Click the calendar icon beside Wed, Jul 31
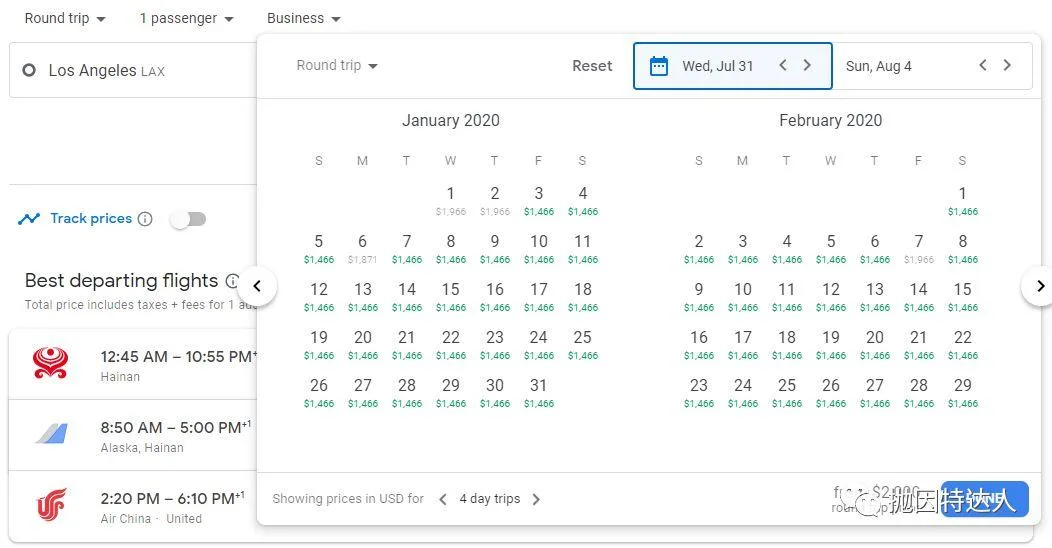Screen dimensions: 1052x548 (x=658, y=66)
